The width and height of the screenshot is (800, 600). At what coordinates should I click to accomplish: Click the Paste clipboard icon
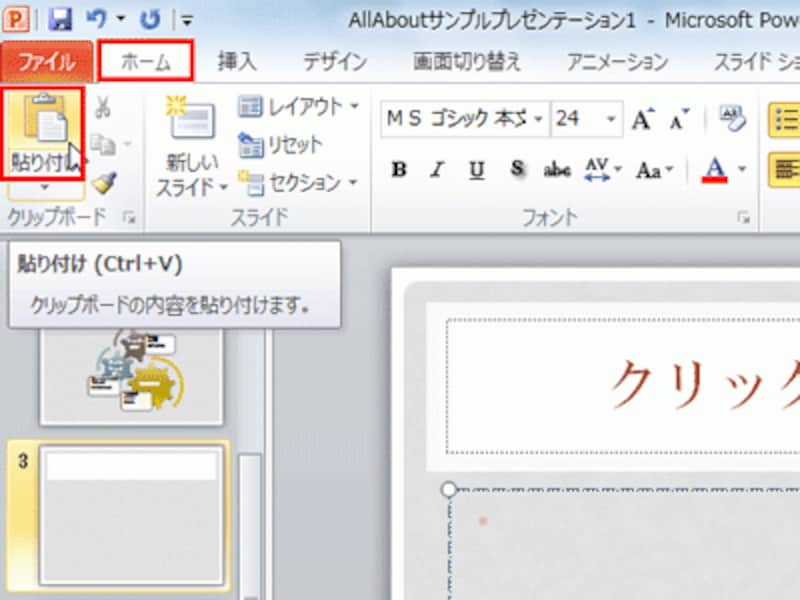tap(44, 118)
